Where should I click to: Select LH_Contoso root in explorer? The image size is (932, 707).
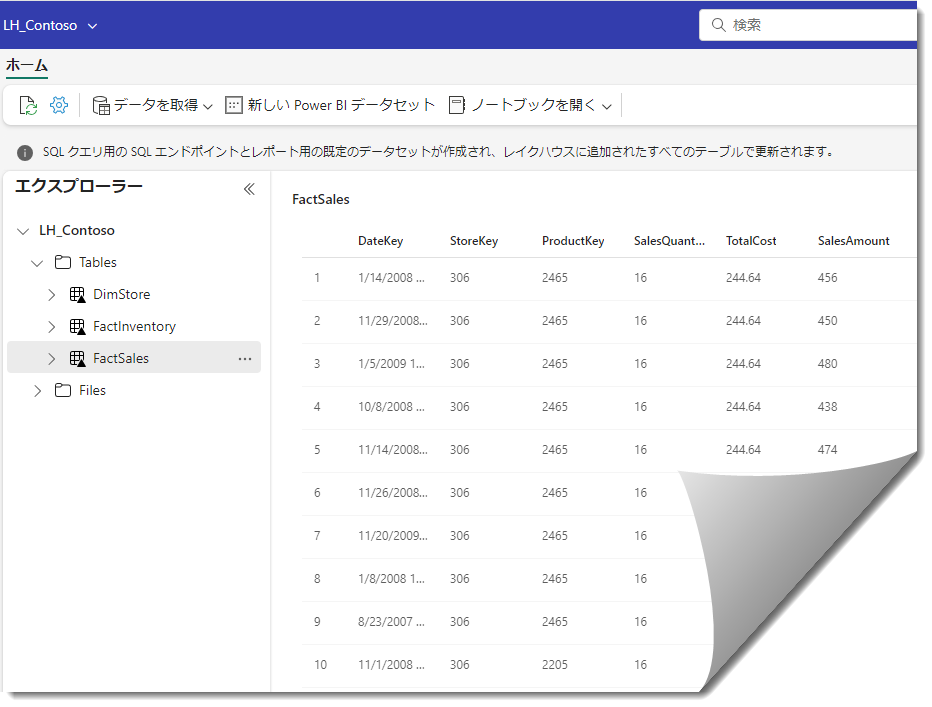click(77, 230)
